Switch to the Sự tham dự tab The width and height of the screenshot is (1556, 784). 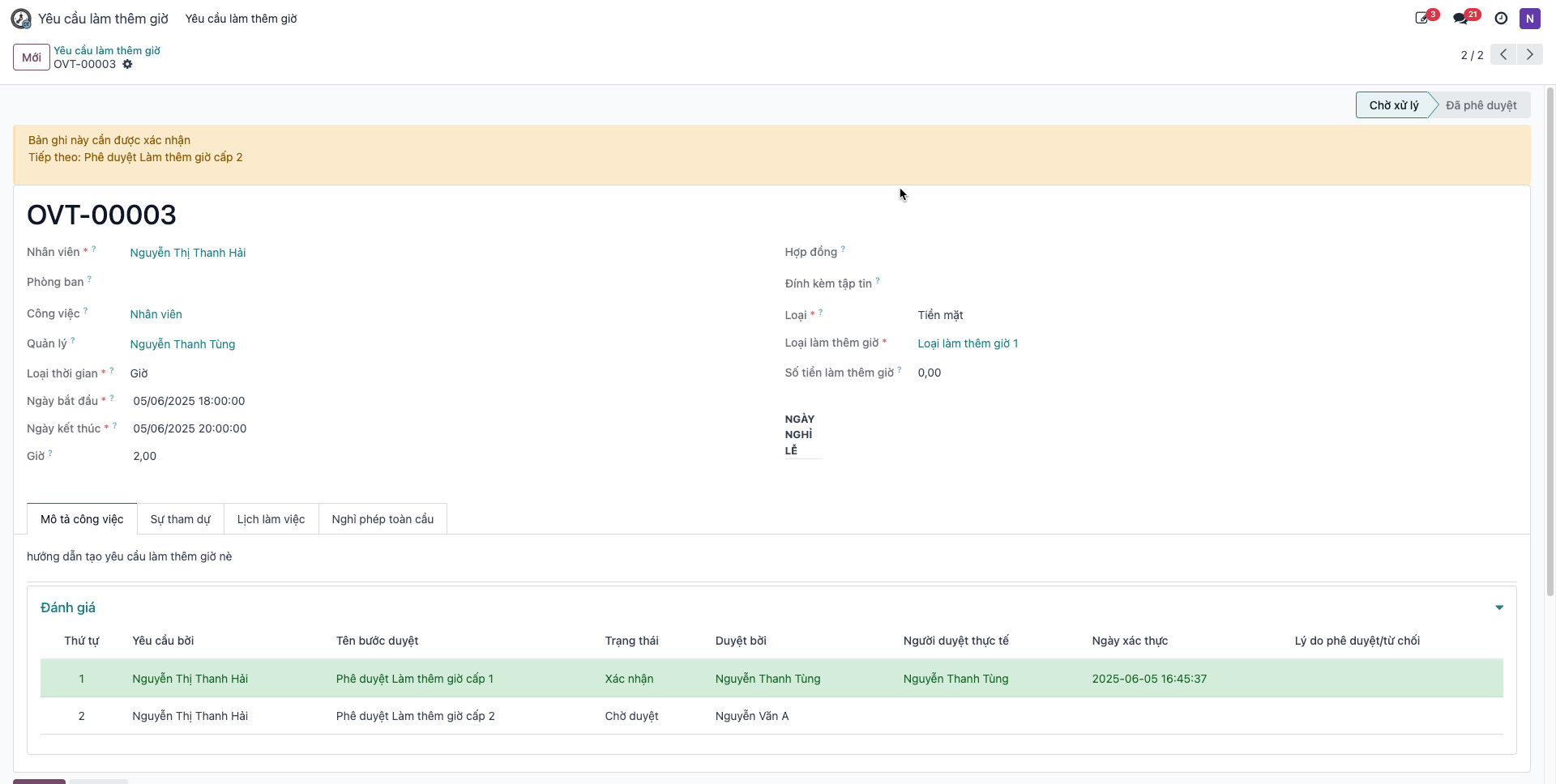(x=180, y=519)
